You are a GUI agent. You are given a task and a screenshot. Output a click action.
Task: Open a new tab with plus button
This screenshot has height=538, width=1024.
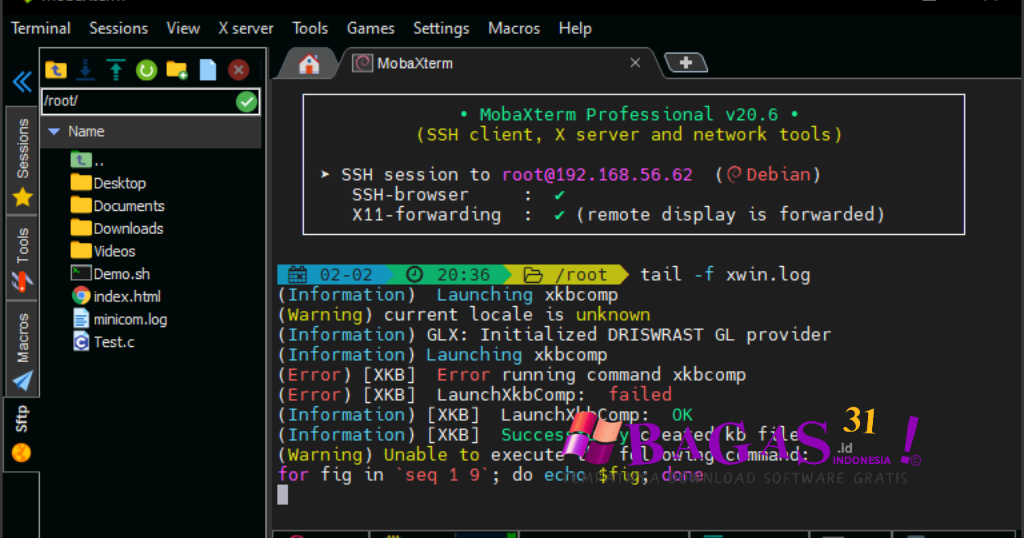pos(686,63)
